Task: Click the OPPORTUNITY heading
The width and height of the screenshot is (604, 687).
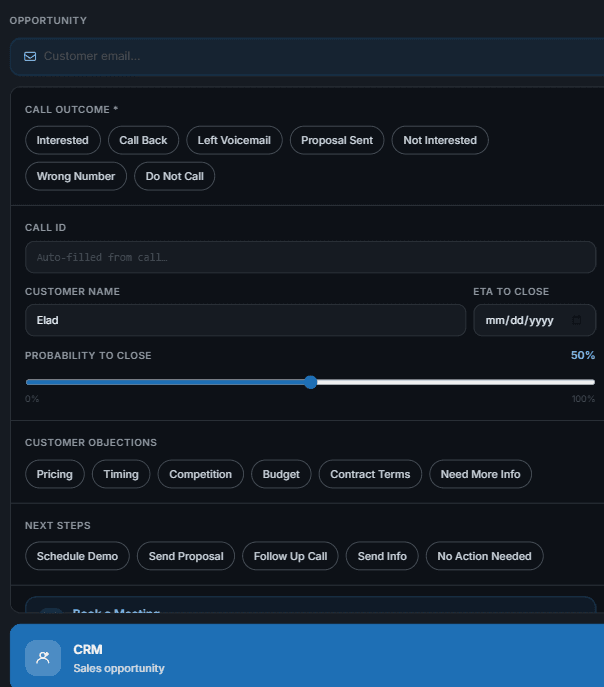Action: [x=48, y=21]
